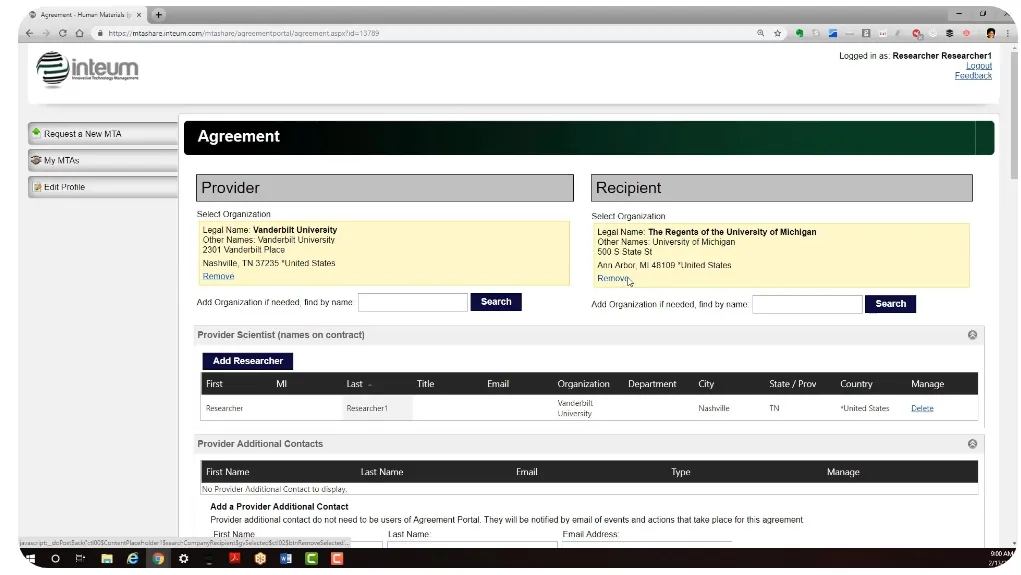1021x575 pixels.
Task: Click the Add Researcher button
Action: [247, 361]
